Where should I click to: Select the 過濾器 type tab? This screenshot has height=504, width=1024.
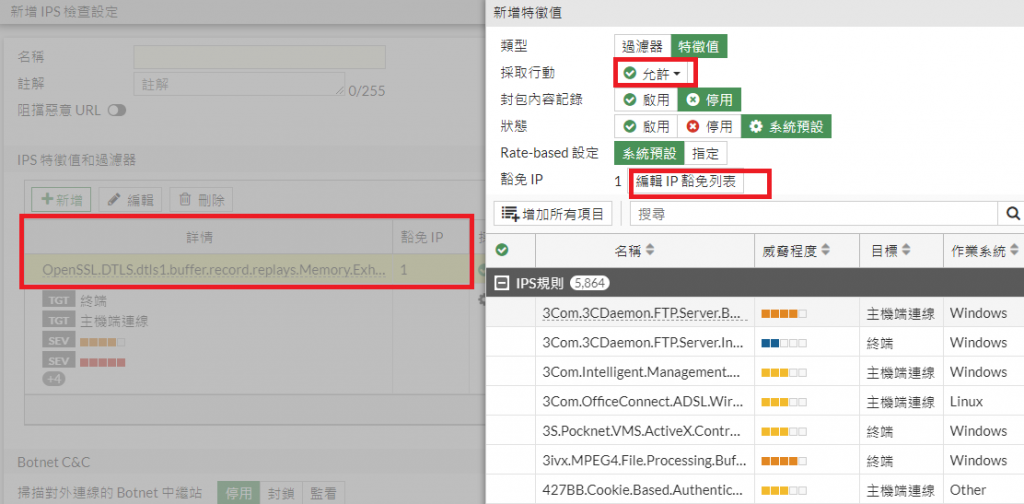pos(642,46)
